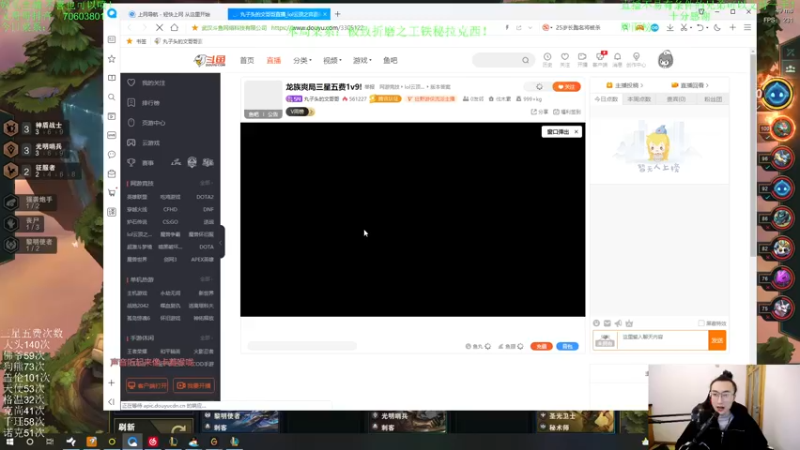Open the favorites star in browser side panel
The width and height of the screenshot is (800, 450).
click(x=112, y=59)
